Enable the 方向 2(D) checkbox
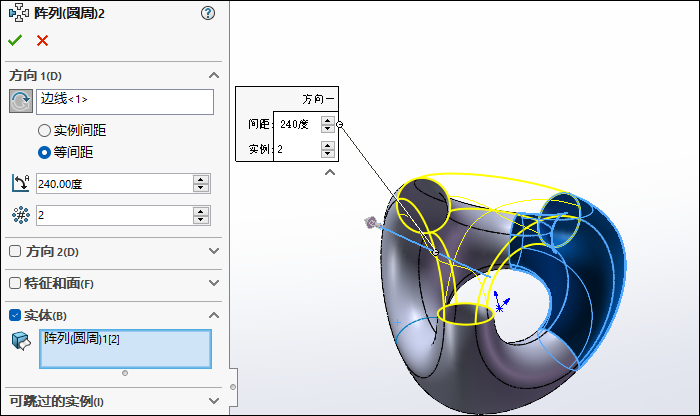700x416 pixels. coord(15,251)
